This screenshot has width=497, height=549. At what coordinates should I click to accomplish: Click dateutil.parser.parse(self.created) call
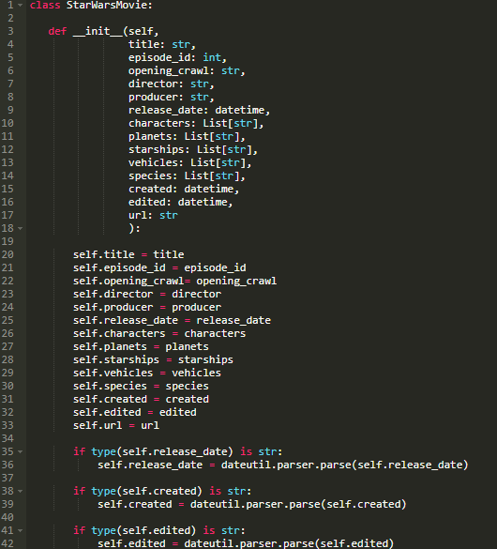tap(298, 505)
